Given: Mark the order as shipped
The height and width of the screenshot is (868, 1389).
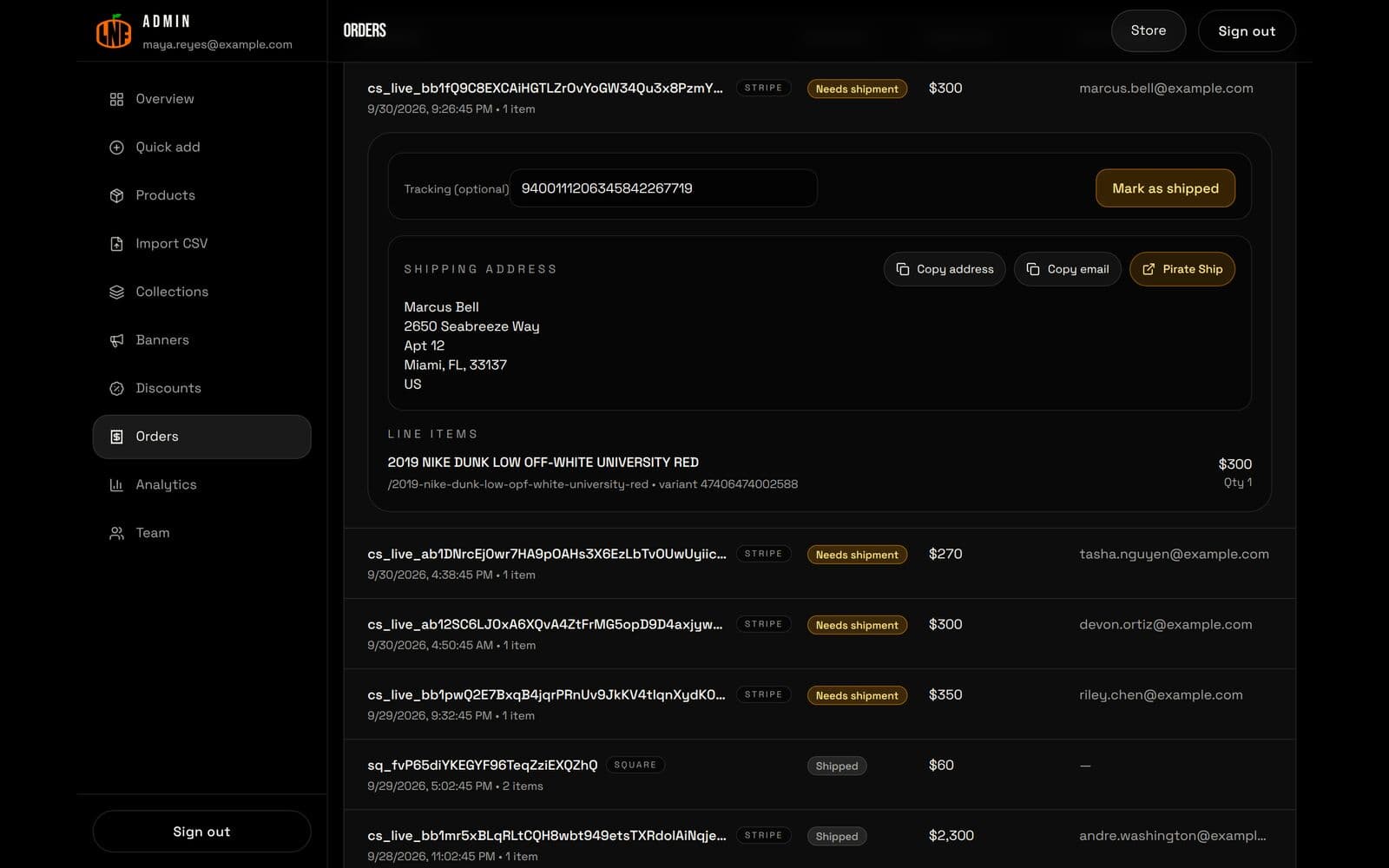Looking at the screenshot, I should [x=1165, y=188].
